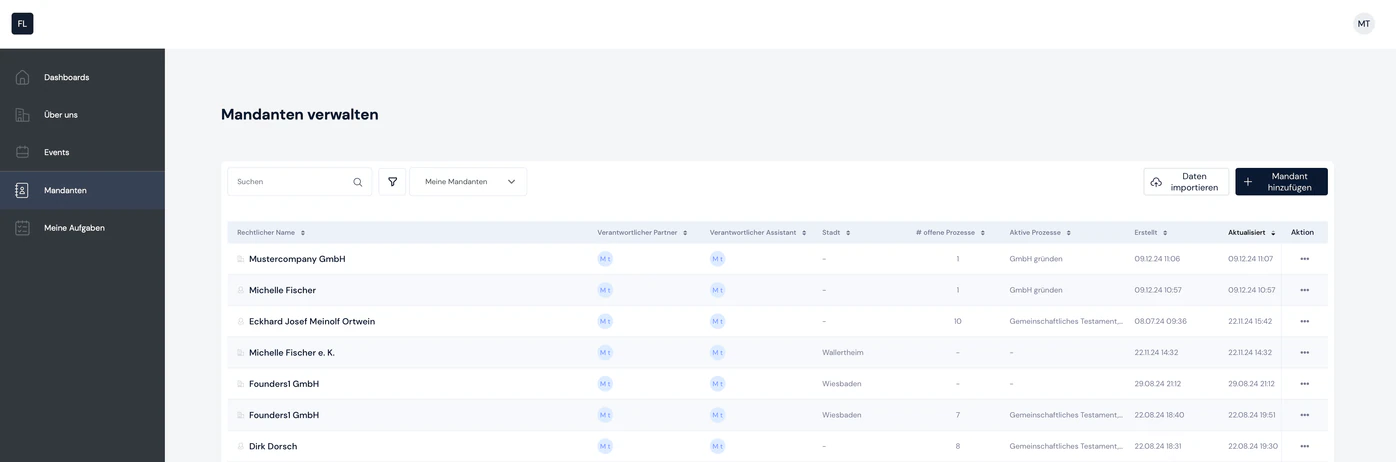Open actions menu for Dirk Dorsch
This screenshot has width=1396, height=462.
click(1304, 446)
